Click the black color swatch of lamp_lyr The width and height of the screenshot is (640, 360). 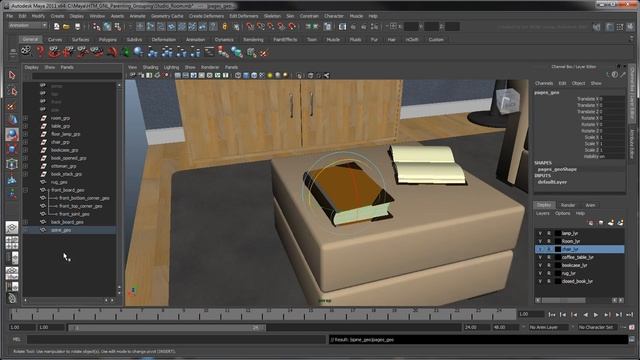[558, 233]
